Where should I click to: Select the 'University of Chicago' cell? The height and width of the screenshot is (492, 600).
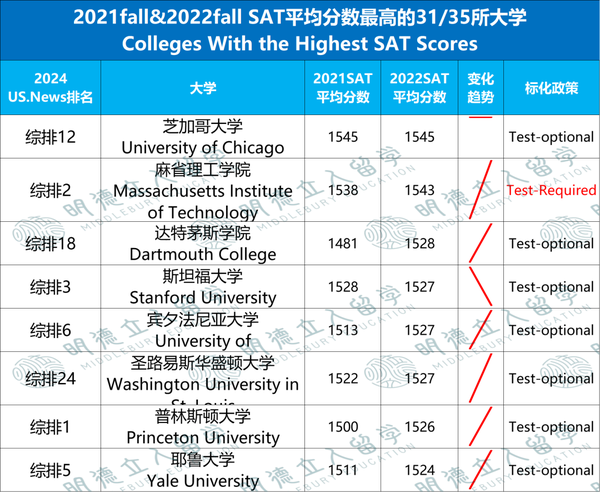click(x=203, y=137)
